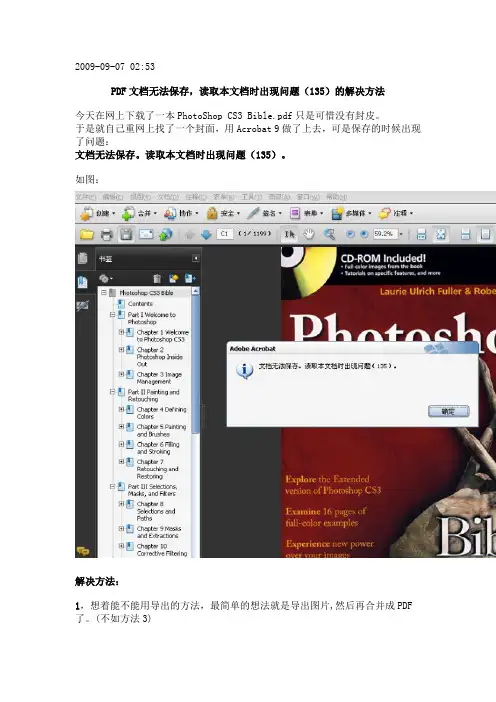Click the Open file folder icon
The height and width of the screenshot is (702, 496).
[x=86, y=234]
